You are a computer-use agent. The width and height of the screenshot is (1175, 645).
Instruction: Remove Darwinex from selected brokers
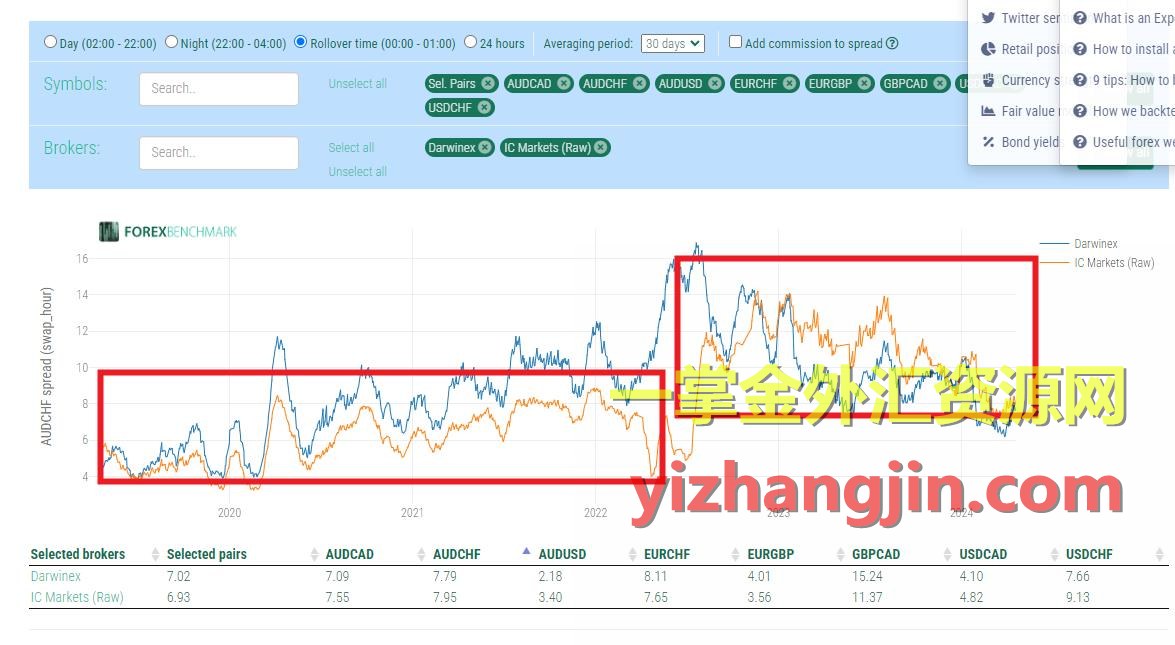(485, 148)
